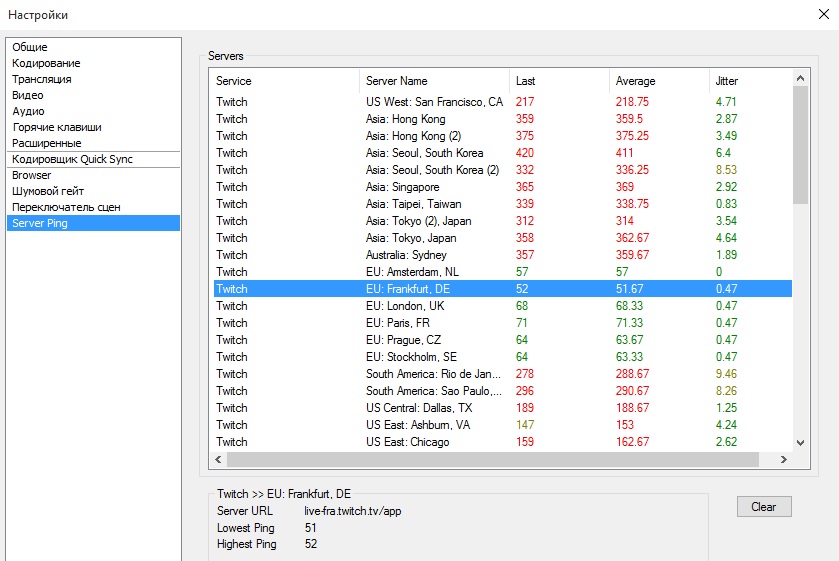This screenshot has width=839, height=561.
Task: Go to Видео settings
Action: click(x=28, y=95)
